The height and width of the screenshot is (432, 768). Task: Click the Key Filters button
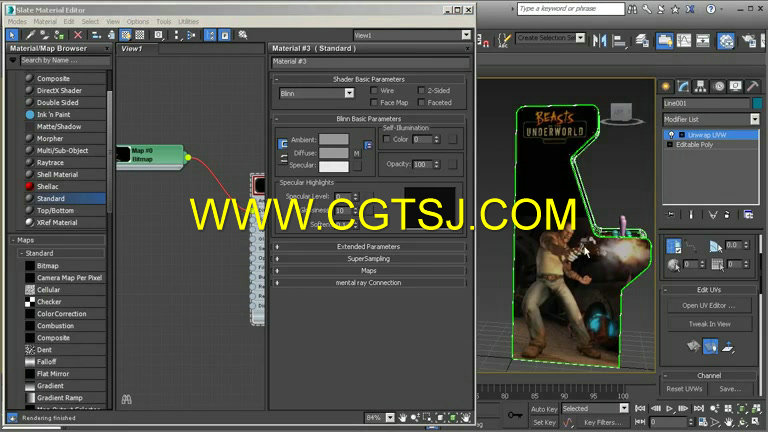point(602,422)
